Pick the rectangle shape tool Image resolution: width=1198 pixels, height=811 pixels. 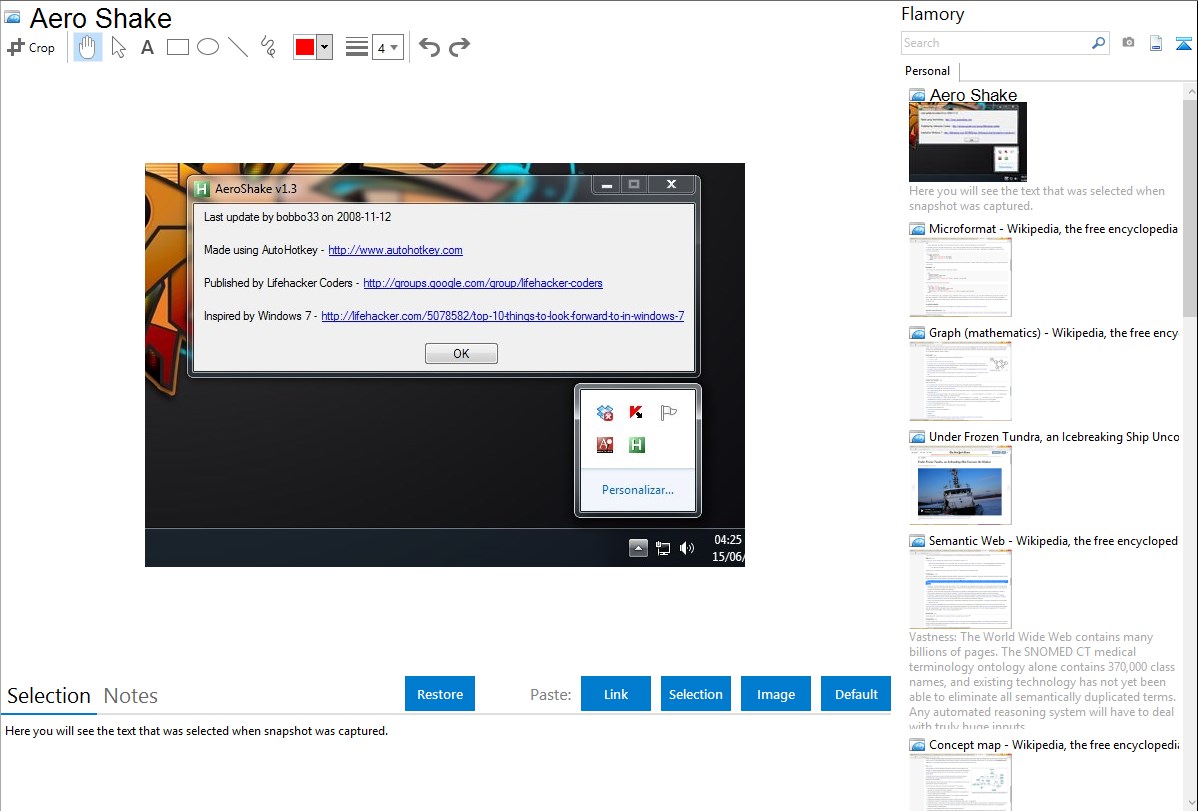tap(177, 47)
